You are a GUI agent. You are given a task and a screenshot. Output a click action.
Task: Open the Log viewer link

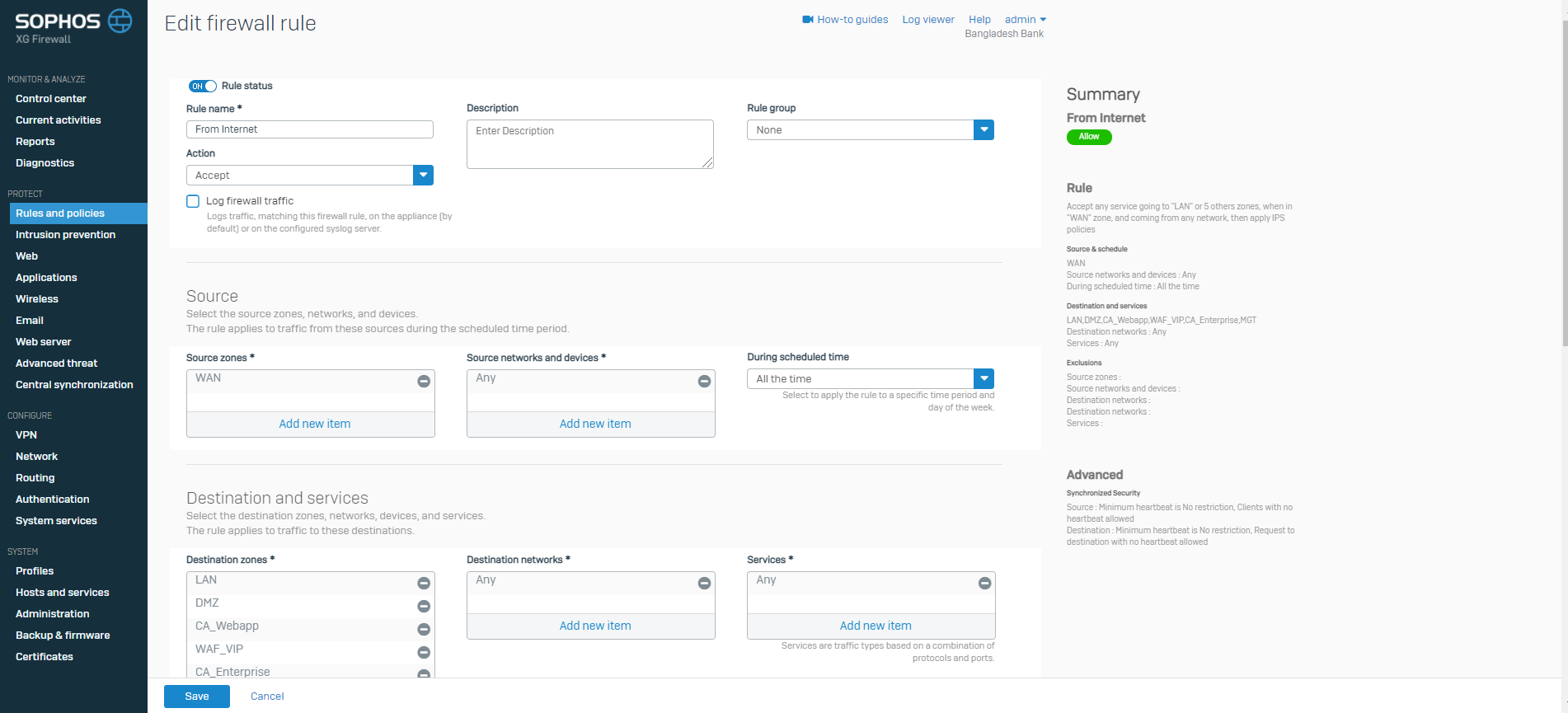927,20
